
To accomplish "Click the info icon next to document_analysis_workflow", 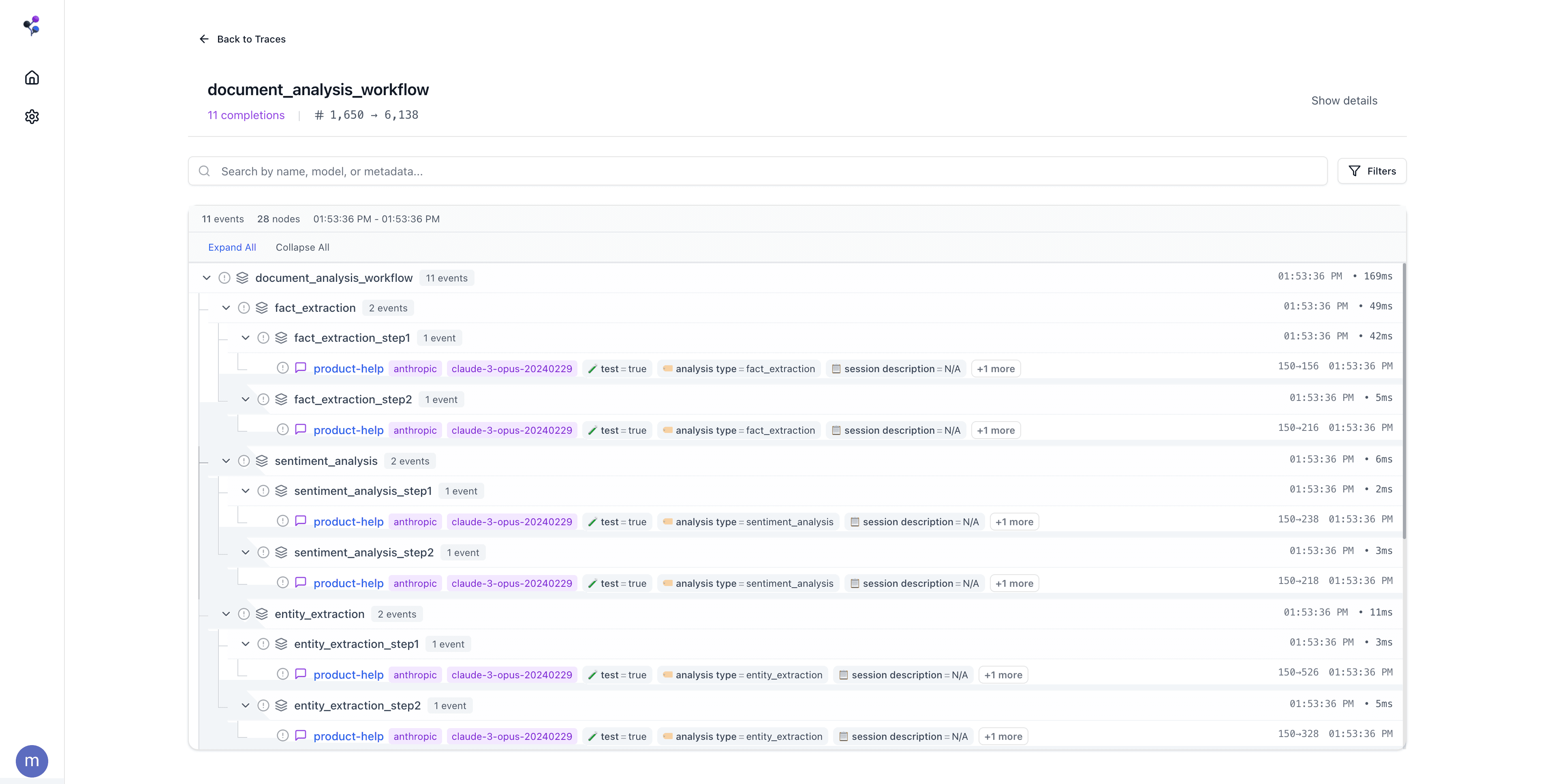I will tap(224, 278).
